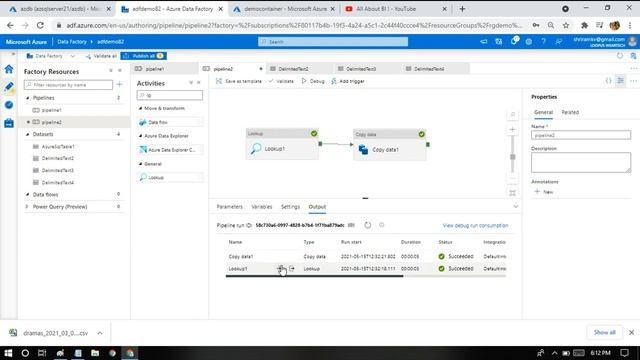
Task: Add new resource with plus icon
Action: [119, 84]
